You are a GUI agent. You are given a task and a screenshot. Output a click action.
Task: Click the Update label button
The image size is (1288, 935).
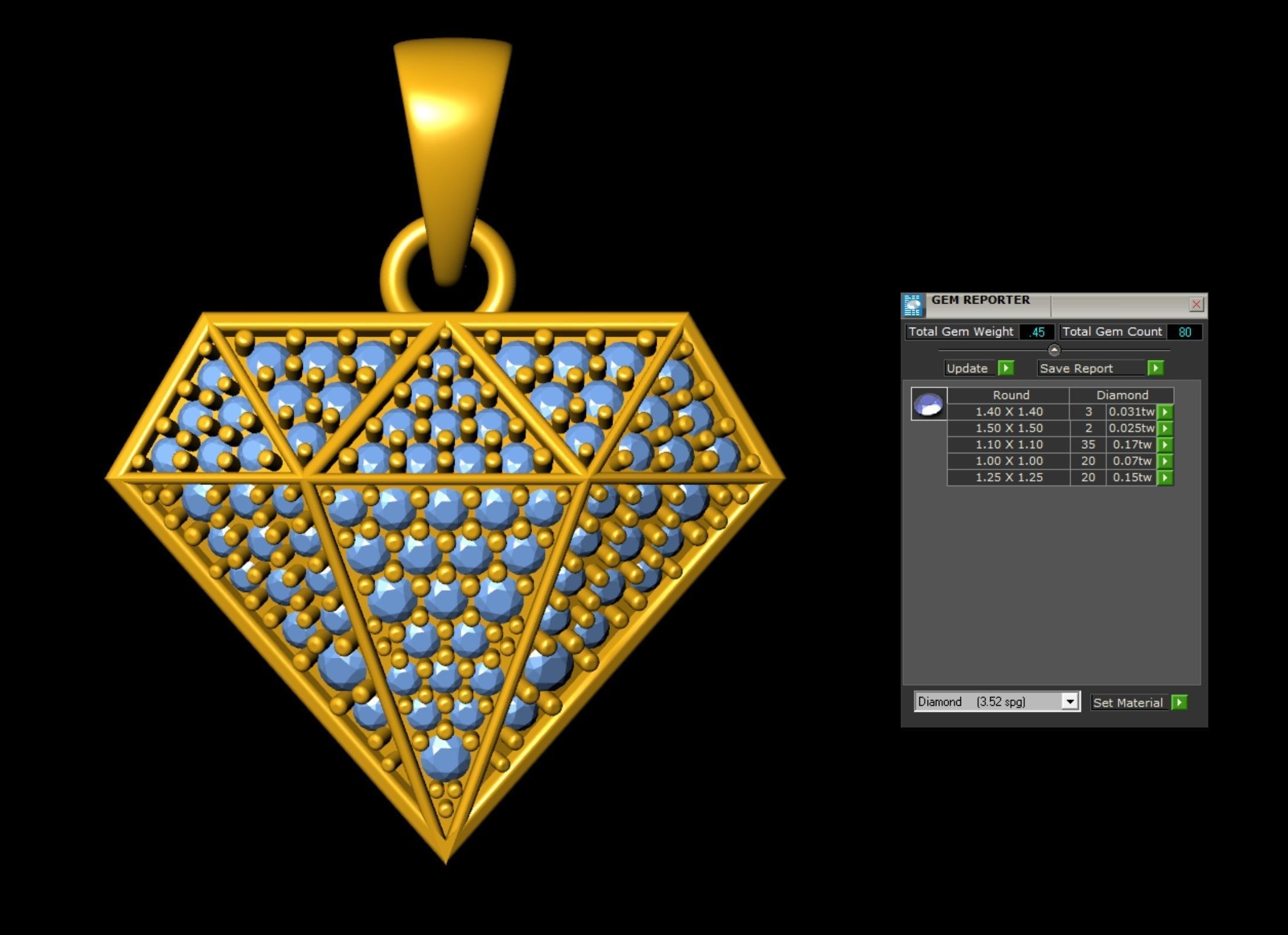(x=969, y=368)
